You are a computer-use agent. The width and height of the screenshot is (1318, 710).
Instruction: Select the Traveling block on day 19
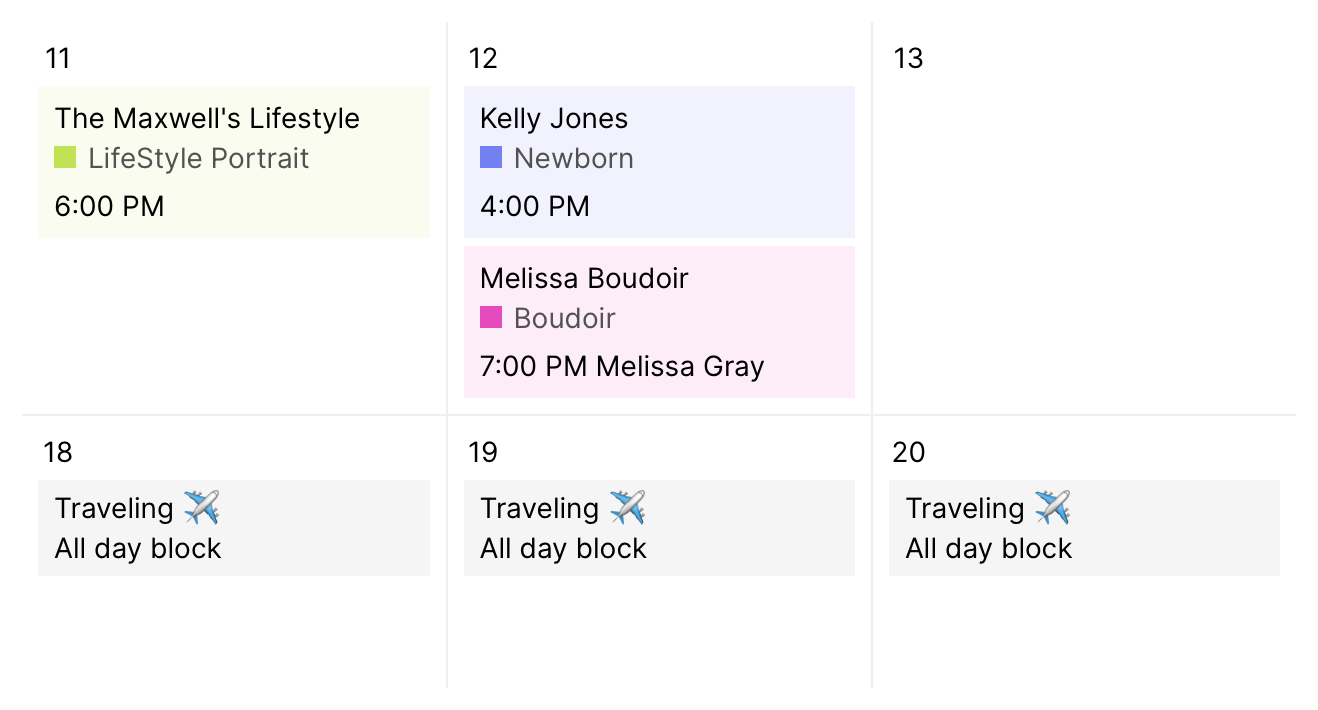click(x=659, y=528)
